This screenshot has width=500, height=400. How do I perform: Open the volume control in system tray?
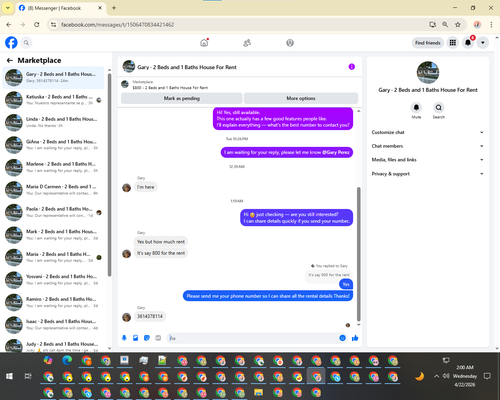(x=446, y=376)
